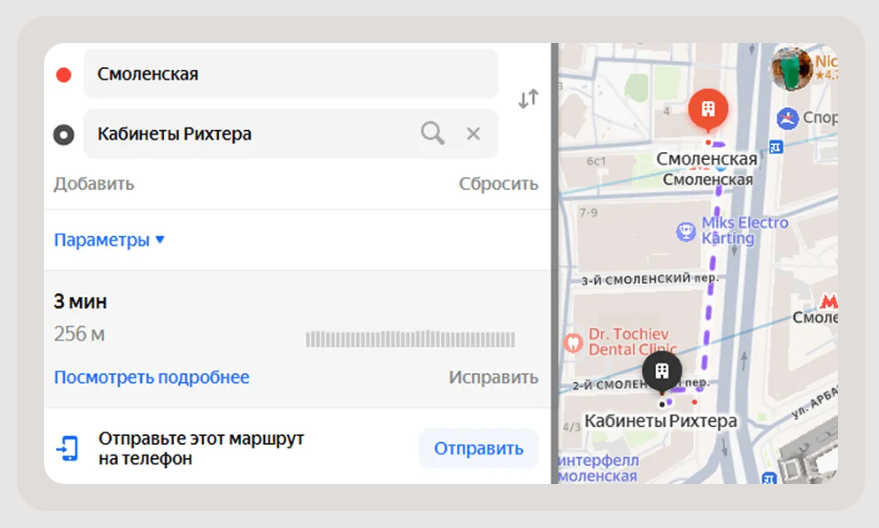
Task: Click the 256 м distance text
Action: [79, 334]
